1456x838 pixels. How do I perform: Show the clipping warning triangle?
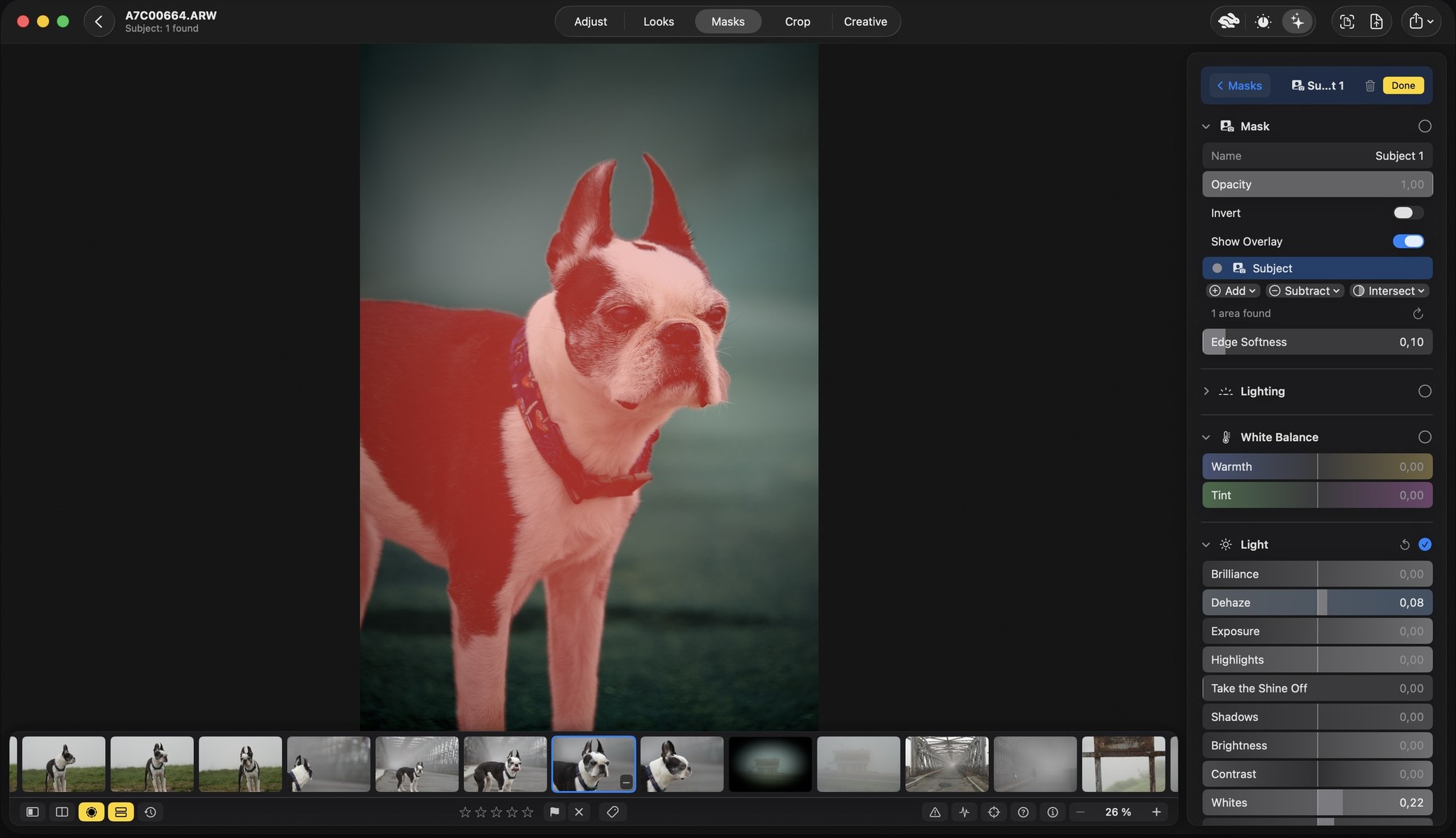[934, 812]
